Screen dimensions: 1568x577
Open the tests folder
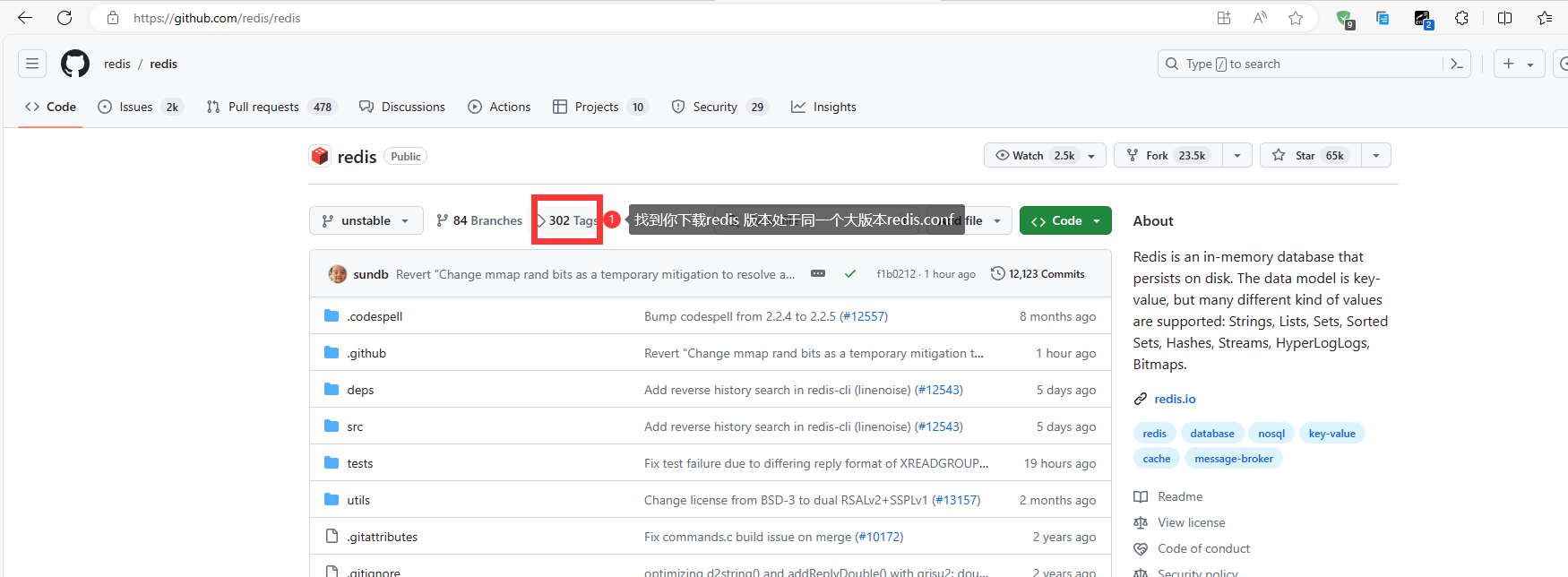click(360, 463)
